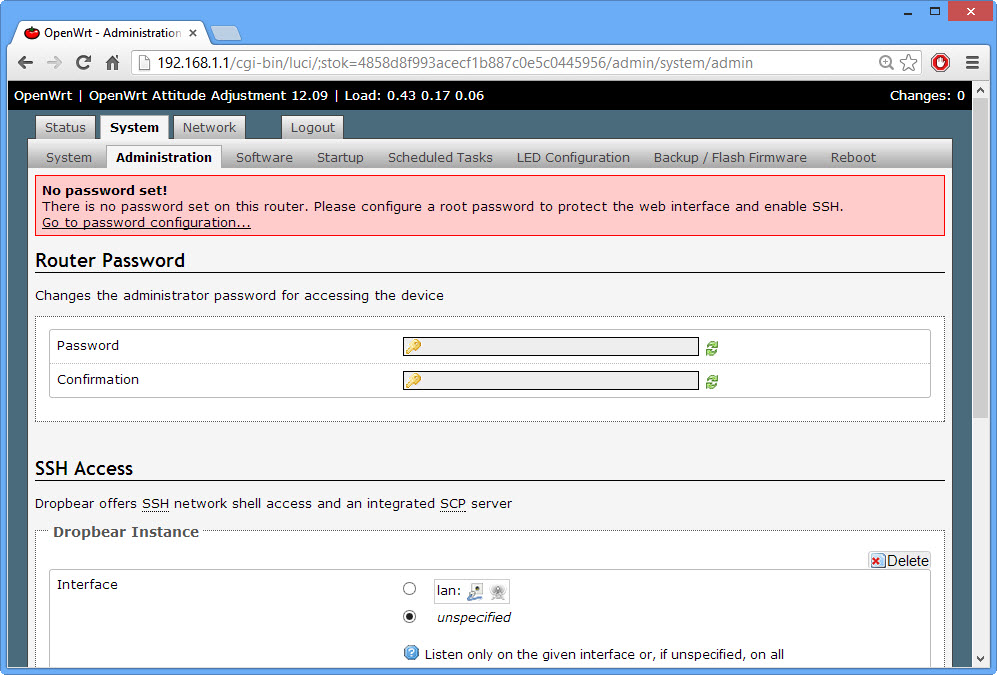Click the OpenWrt Attitude Adjustment 12.09 text

208,95
